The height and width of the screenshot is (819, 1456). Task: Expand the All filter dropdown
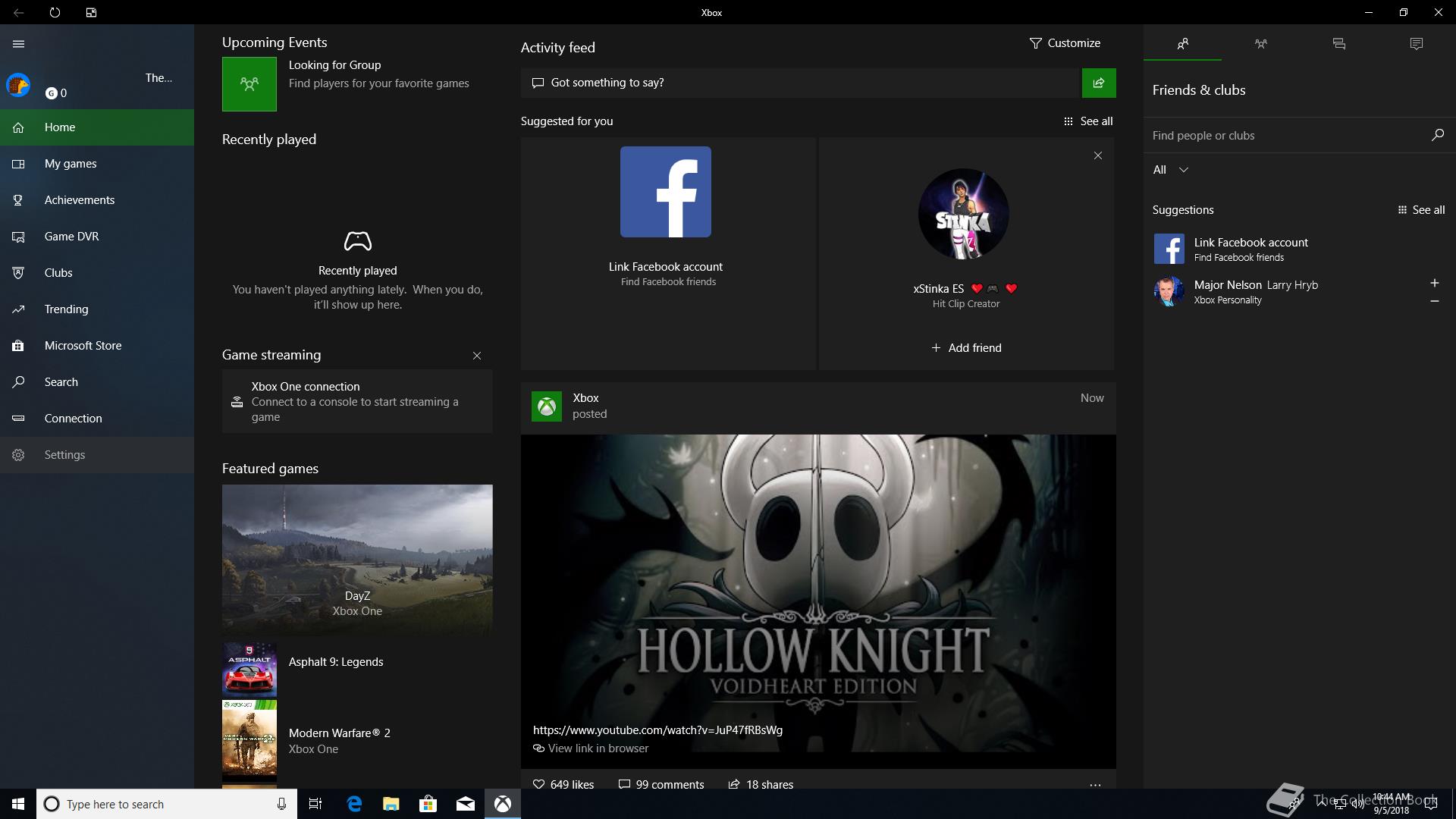[x=1170, y=170]
